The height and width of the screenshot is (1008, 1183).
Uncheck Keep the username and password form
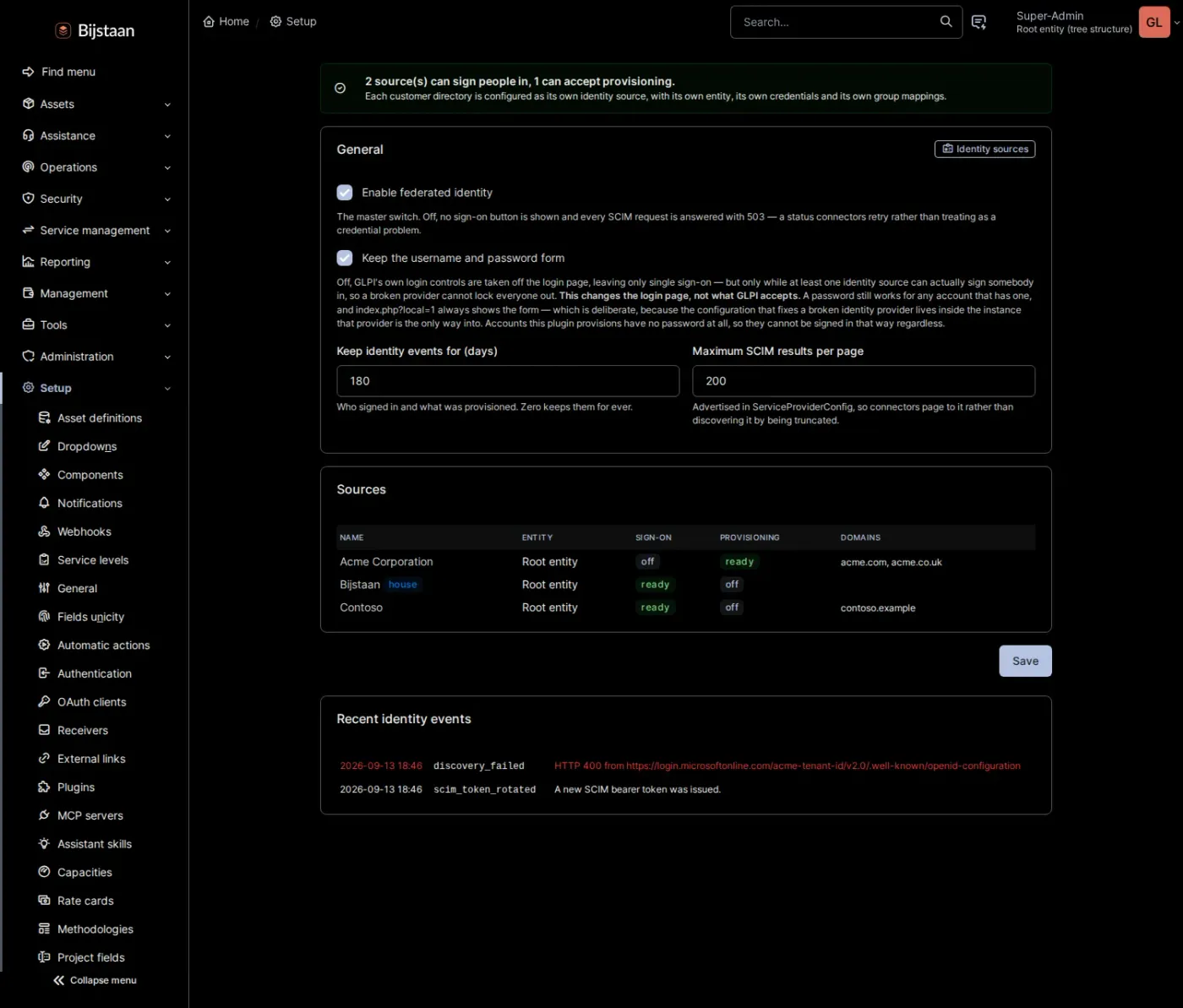coord(345,258)
